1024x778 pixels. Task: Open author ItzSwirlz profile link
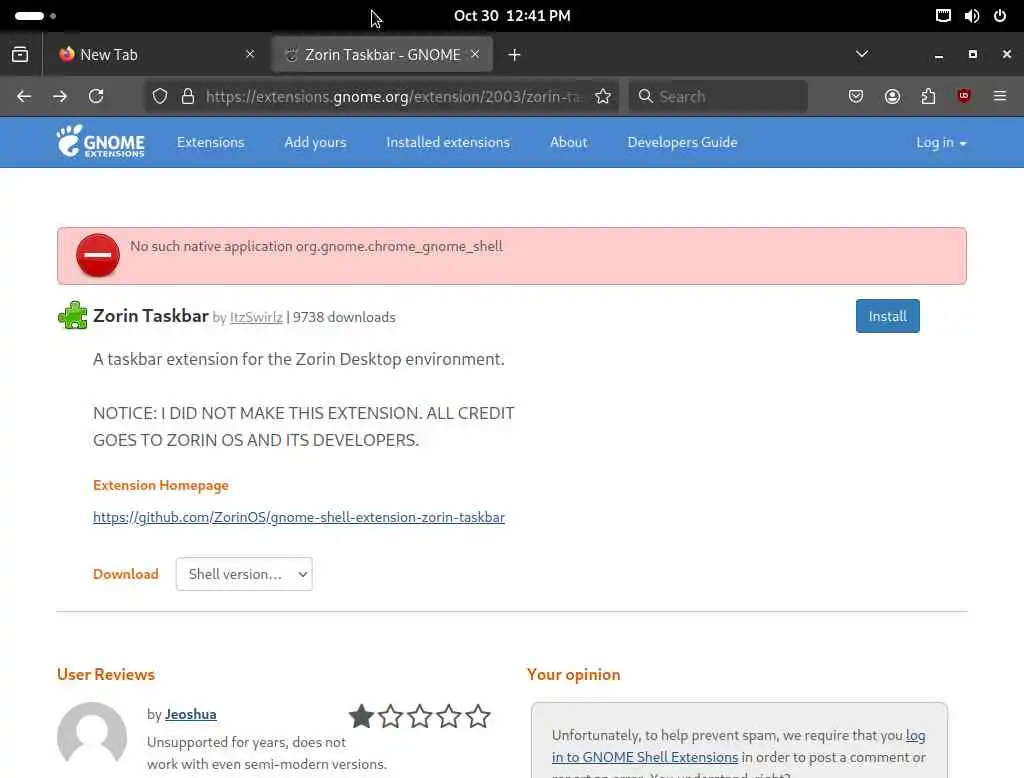click(x=256, y=317)
